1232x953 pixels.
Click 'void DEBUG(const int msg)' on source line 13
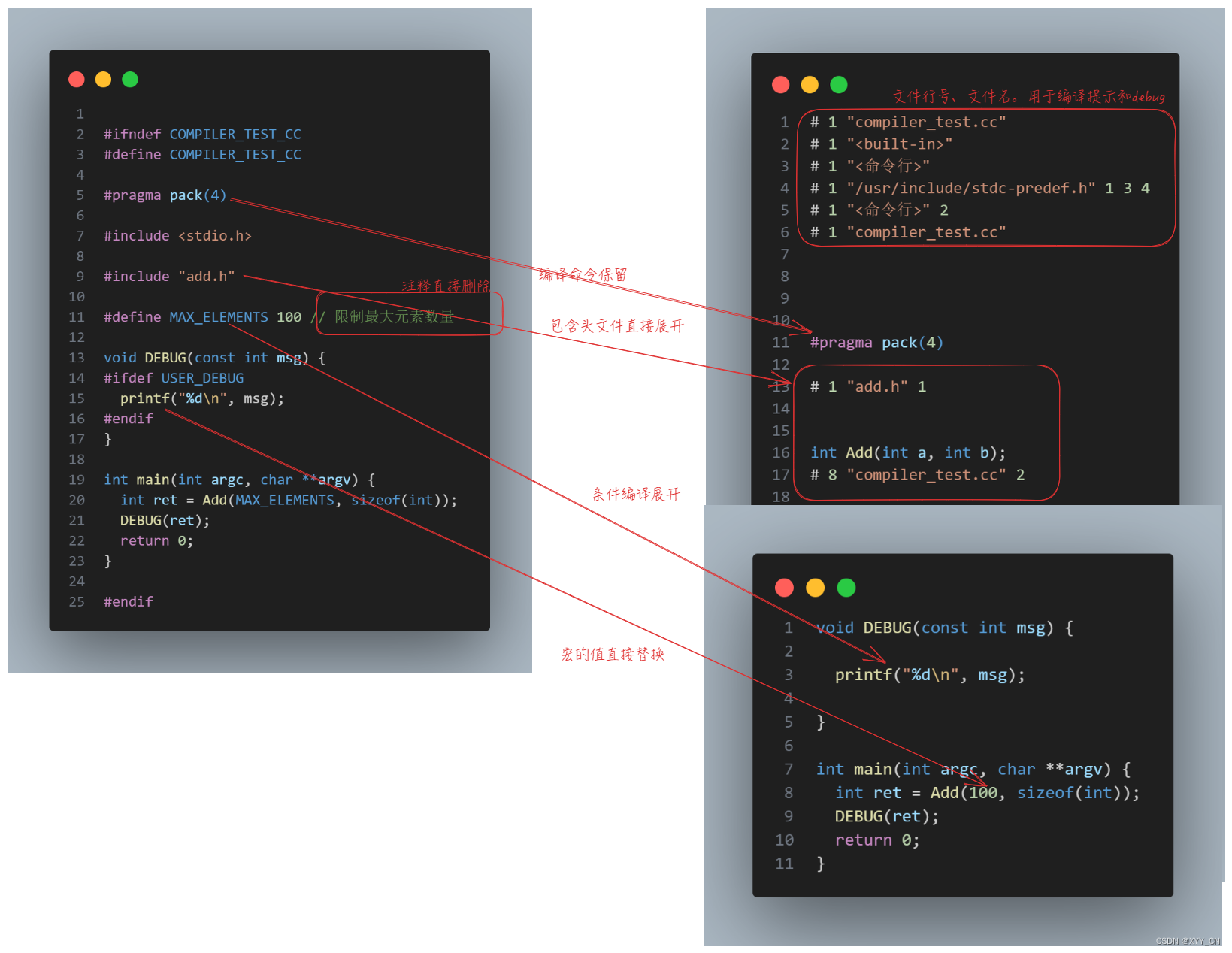(x=206, y=358)
